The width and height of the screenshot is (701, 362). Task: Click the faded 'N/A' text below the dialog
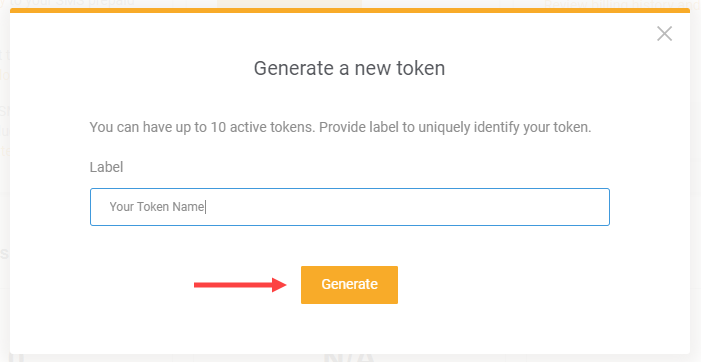[349, 358]
